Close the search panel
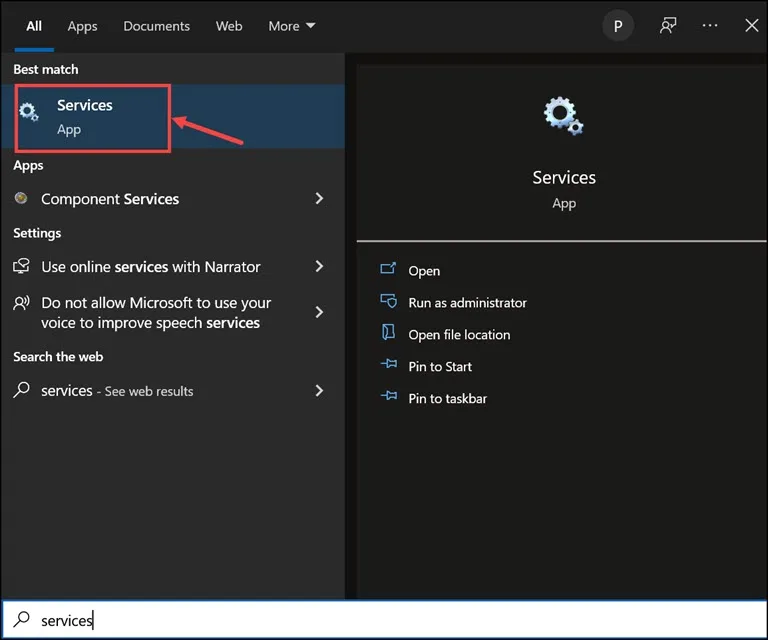Viewport: 768px width, 640px height. coord(752,25)
